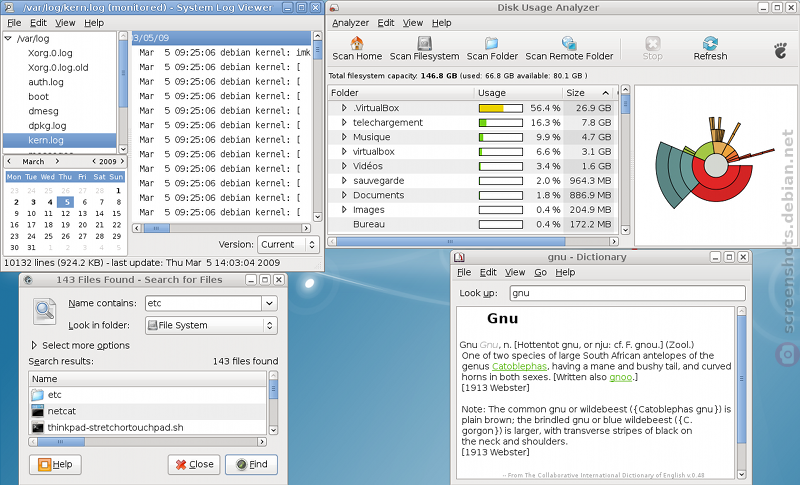Screen dimensions: 800x485
Task: Click the Dictionary window title bar icon
Action: [x=459, y=257]
